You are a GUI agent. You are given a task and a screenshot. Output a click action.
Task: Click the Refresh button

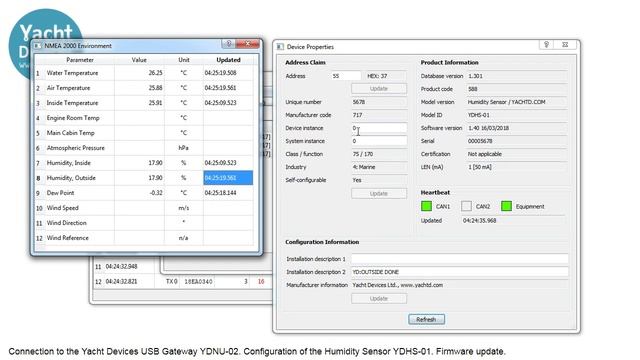point(426,319)
